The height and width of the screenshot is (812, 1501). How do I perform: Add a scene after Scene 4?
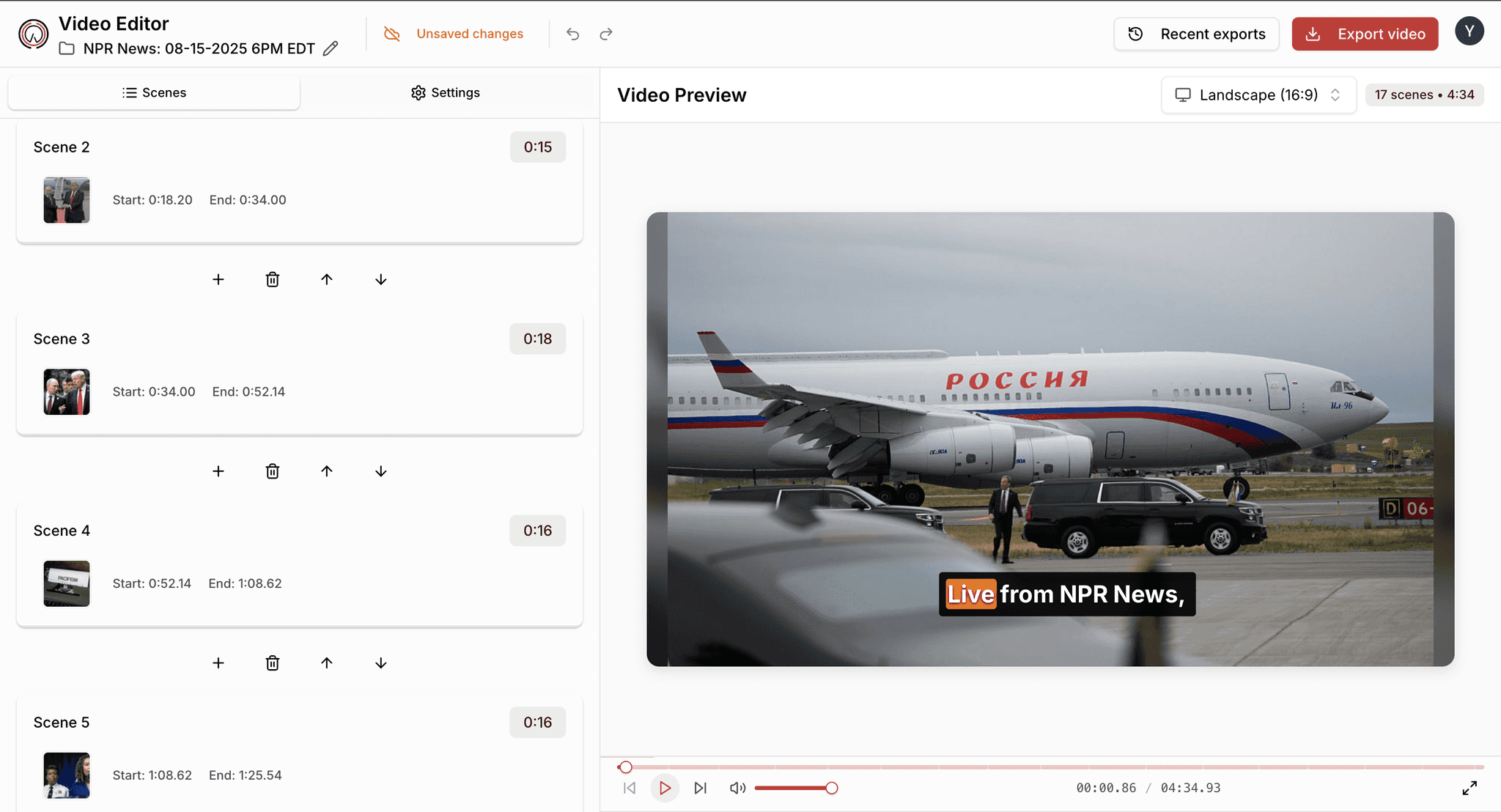click(218, 663)
